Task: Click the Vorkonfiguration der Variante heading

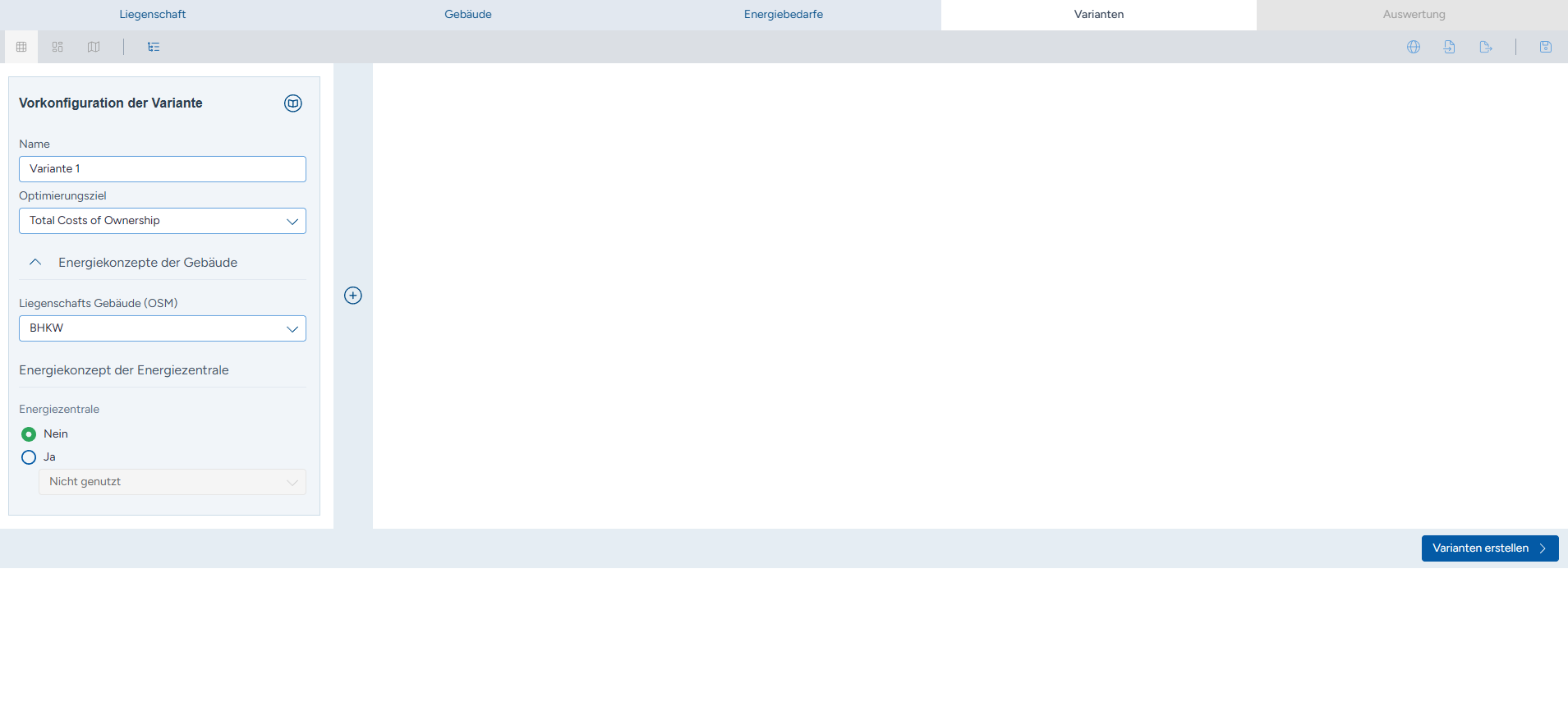Action: click(111, 103)
